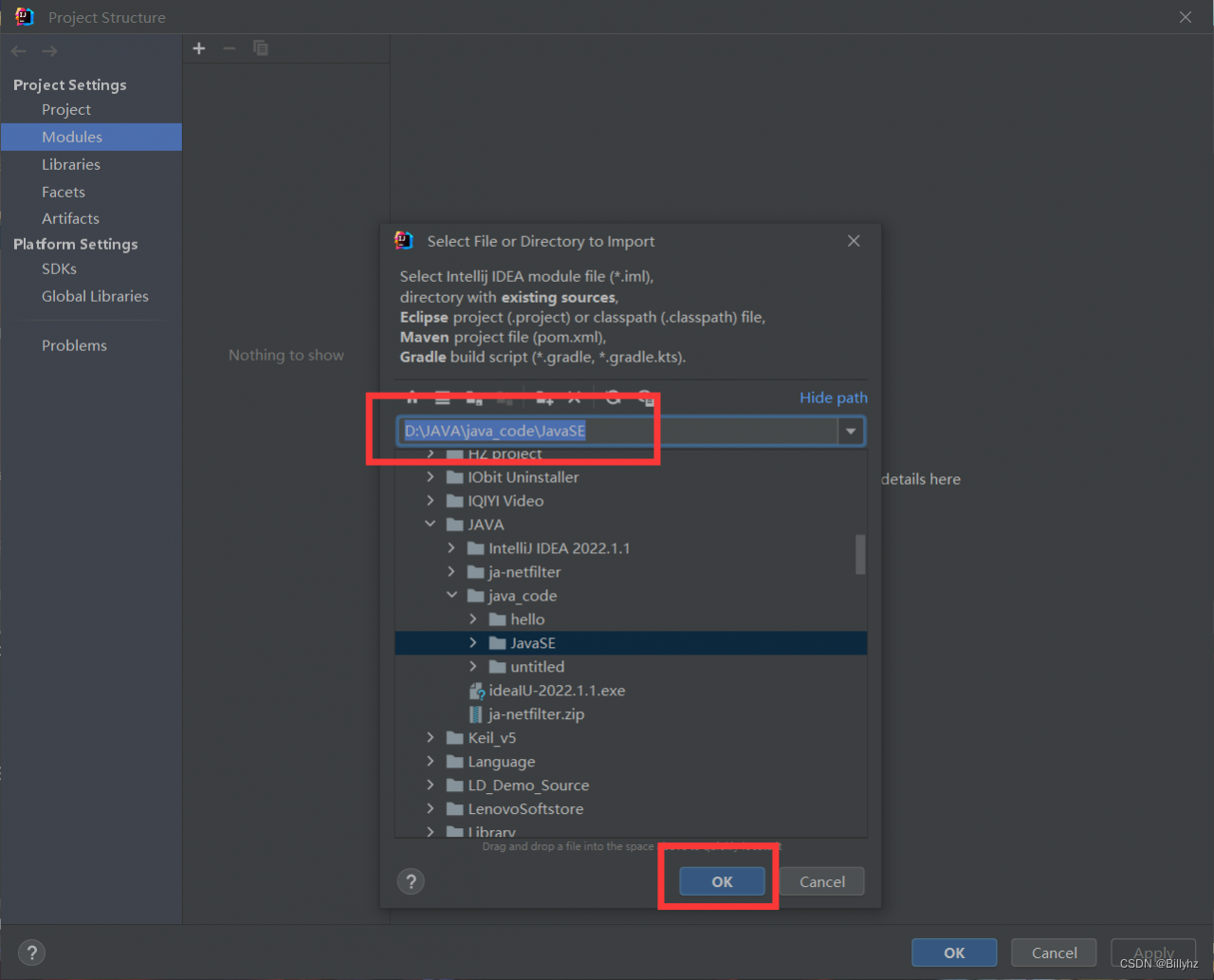Close the Select File or Directory dialog
1214x980 pixels.
(x=854, y=241)
